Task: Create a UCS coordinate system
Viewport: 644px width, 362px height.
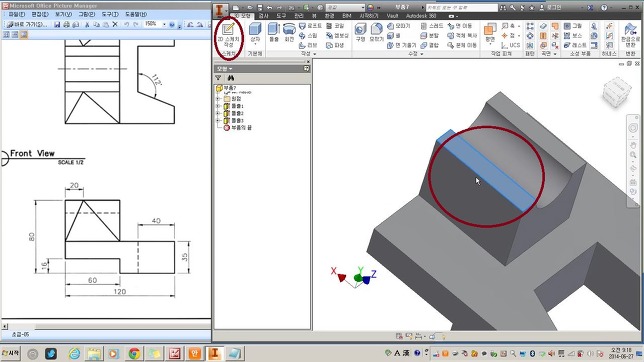Action: point(511,45)
